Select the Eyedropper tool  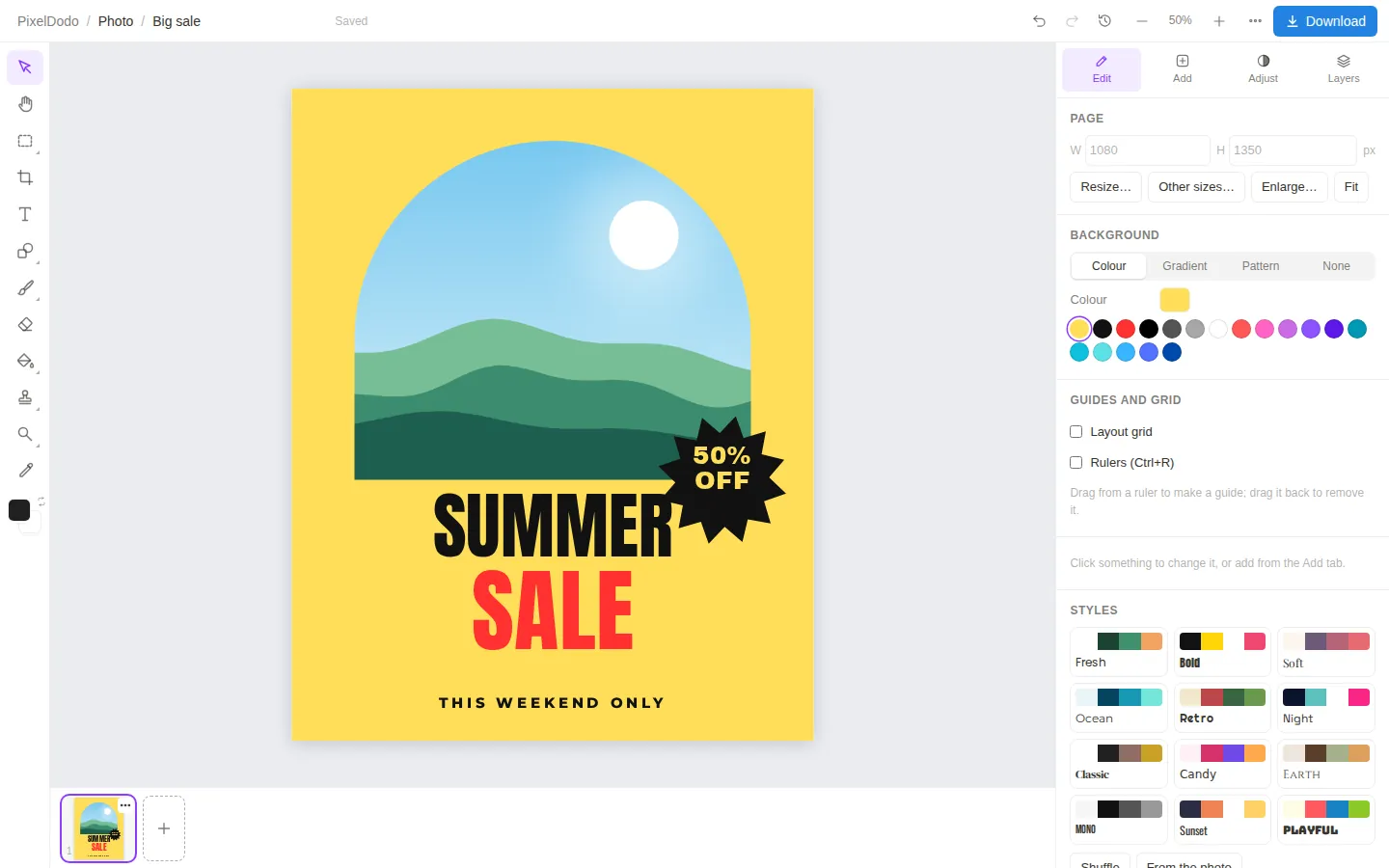(25, 471)
